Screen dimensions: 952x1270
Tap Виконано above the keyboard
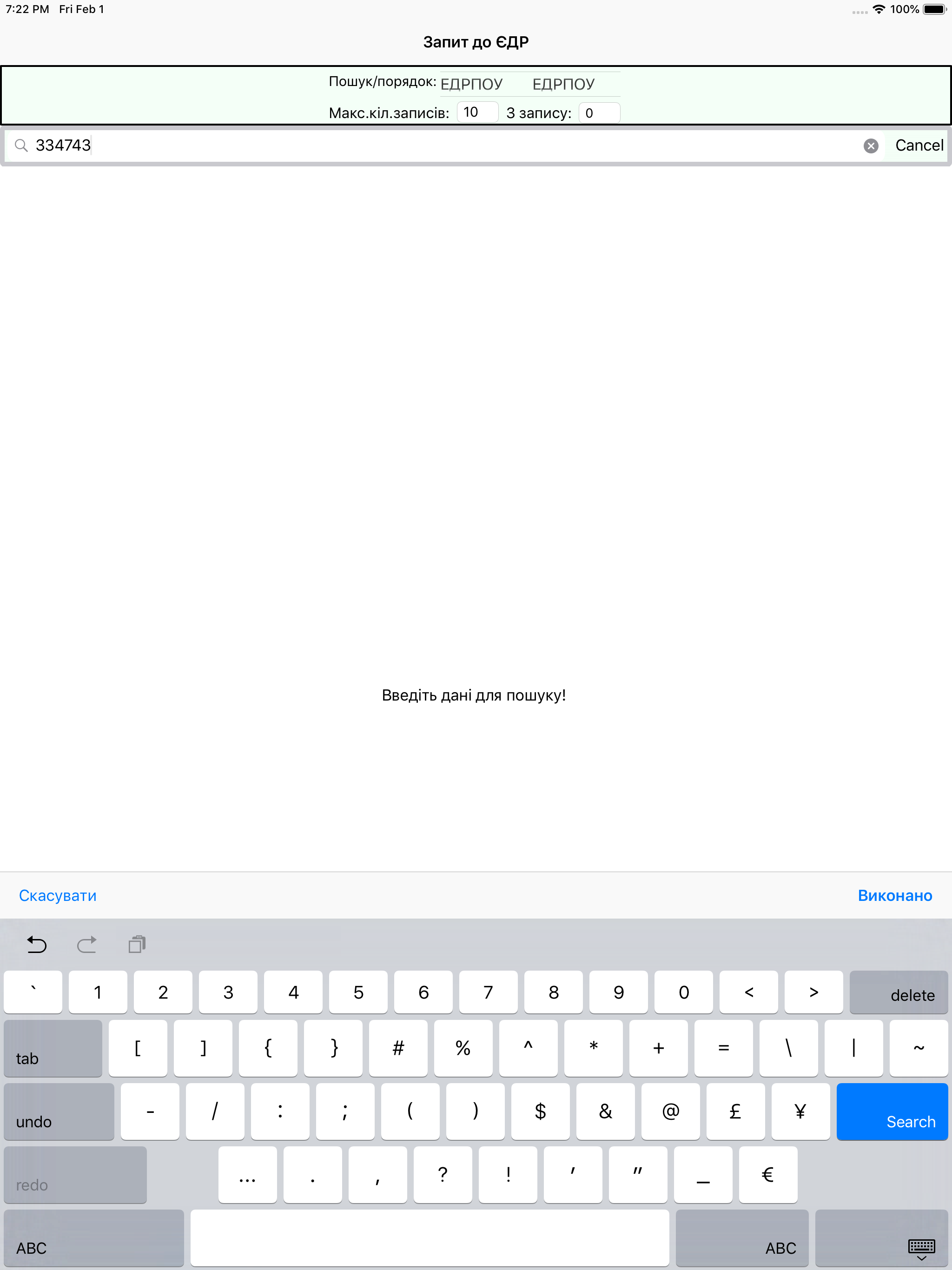pyautogui.click(x=894, y=896)
